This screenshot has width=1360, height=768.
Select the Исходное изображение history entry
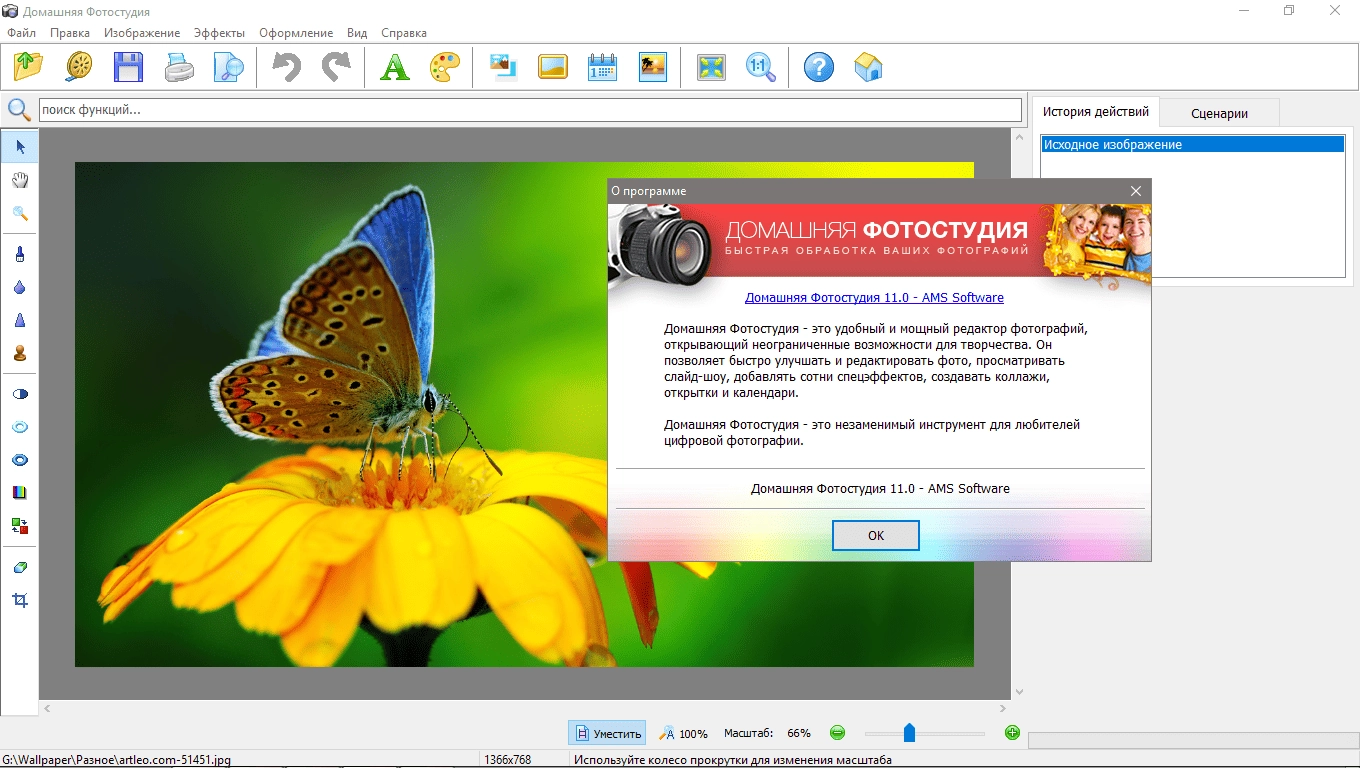pyautogui.click(x=1193, y=145)
